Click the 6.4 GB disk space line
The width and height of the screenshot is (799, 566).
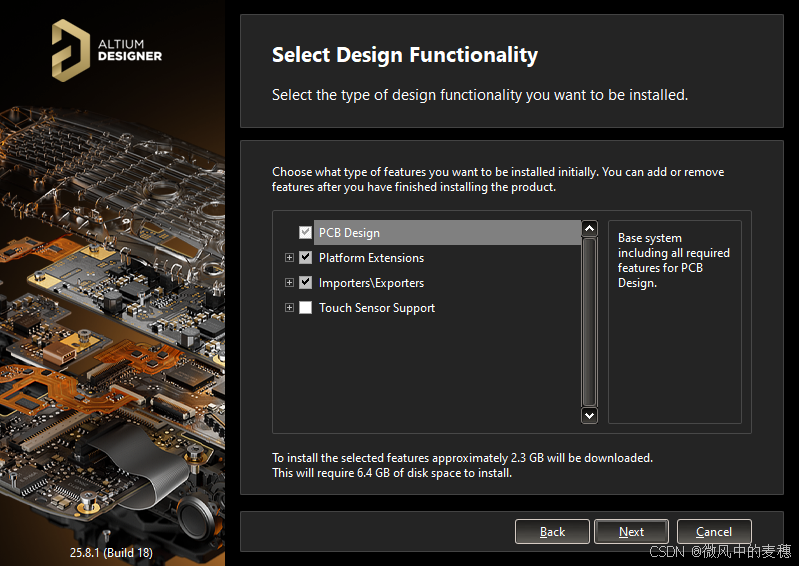[392, 473]
